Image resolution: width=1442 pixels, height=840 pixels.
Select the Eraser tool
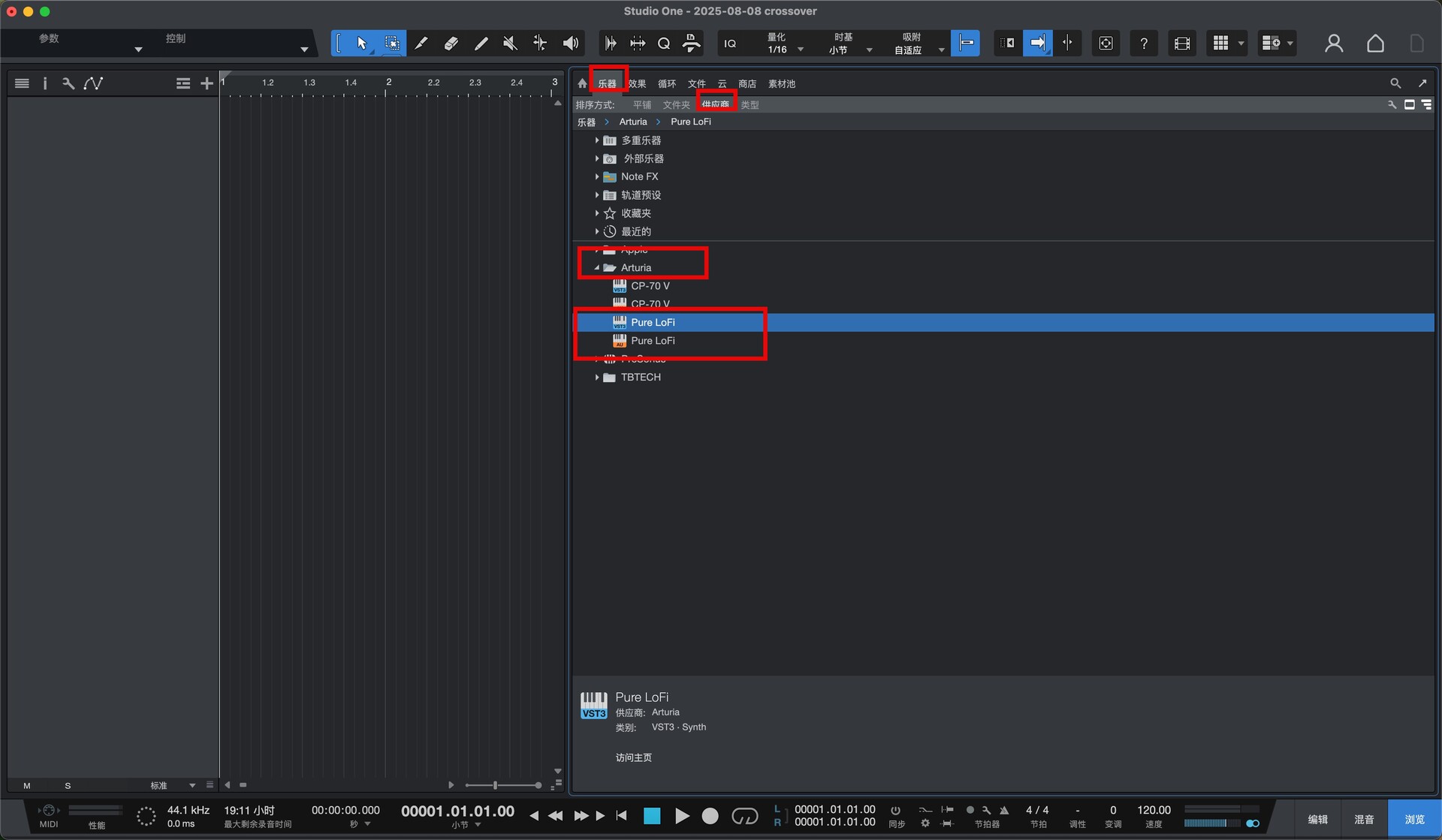click(x=451, y=44)
